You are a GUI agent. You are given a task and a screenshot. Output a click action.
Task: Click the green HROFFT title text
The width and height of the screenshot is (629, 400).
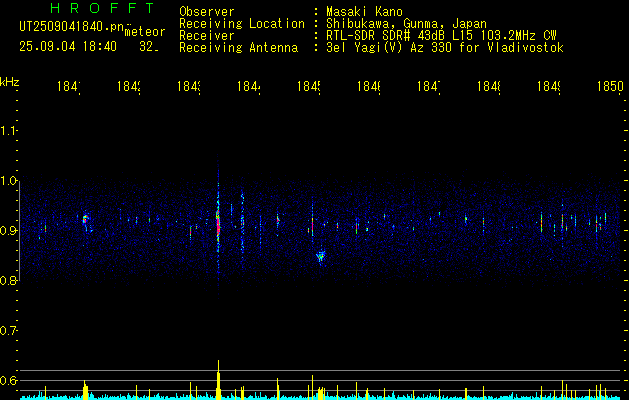point(103,8)
